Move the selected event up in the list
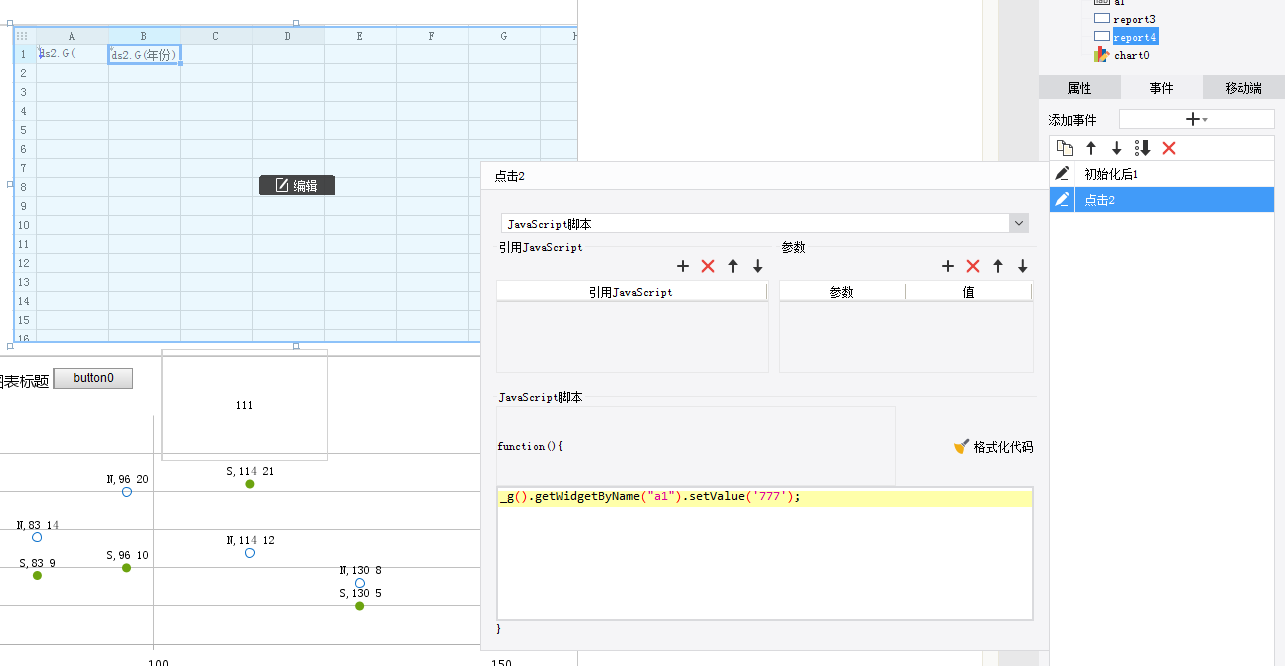The height and width of the screenshot is (666, 1285). coord(1091,148)
